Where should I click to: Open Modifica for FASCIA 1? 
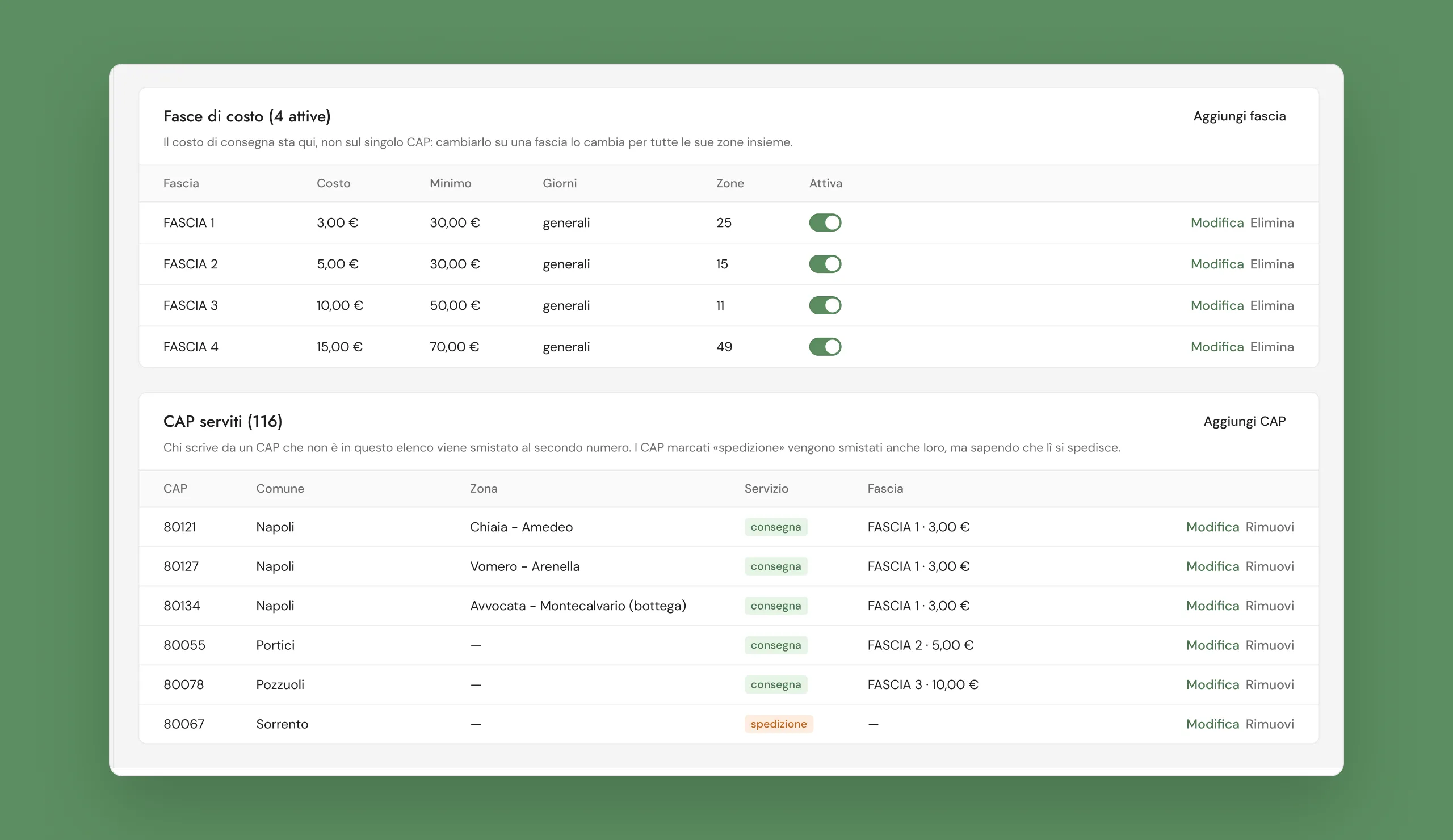[1217, 222]
